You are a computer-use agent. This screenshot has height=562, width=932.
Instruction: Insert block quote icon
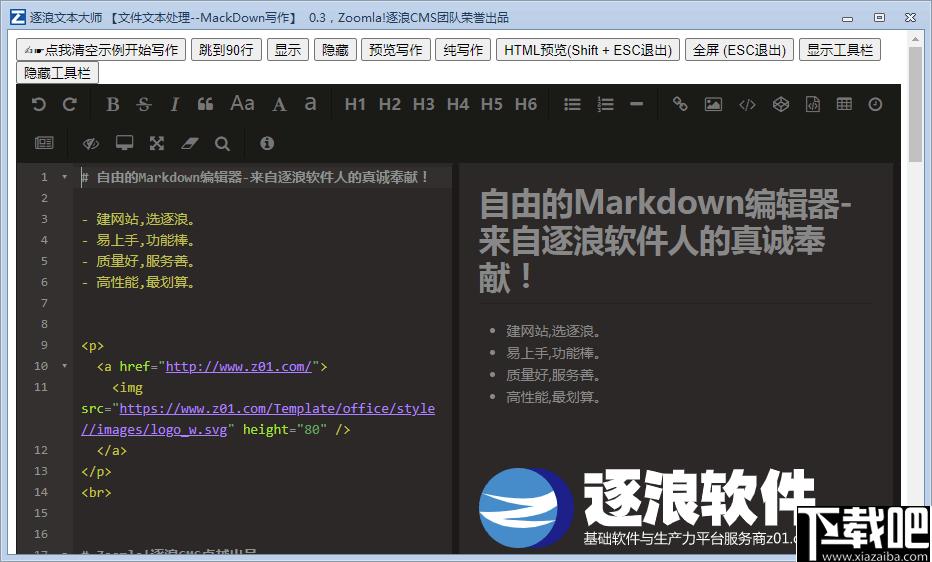point(206,105)
